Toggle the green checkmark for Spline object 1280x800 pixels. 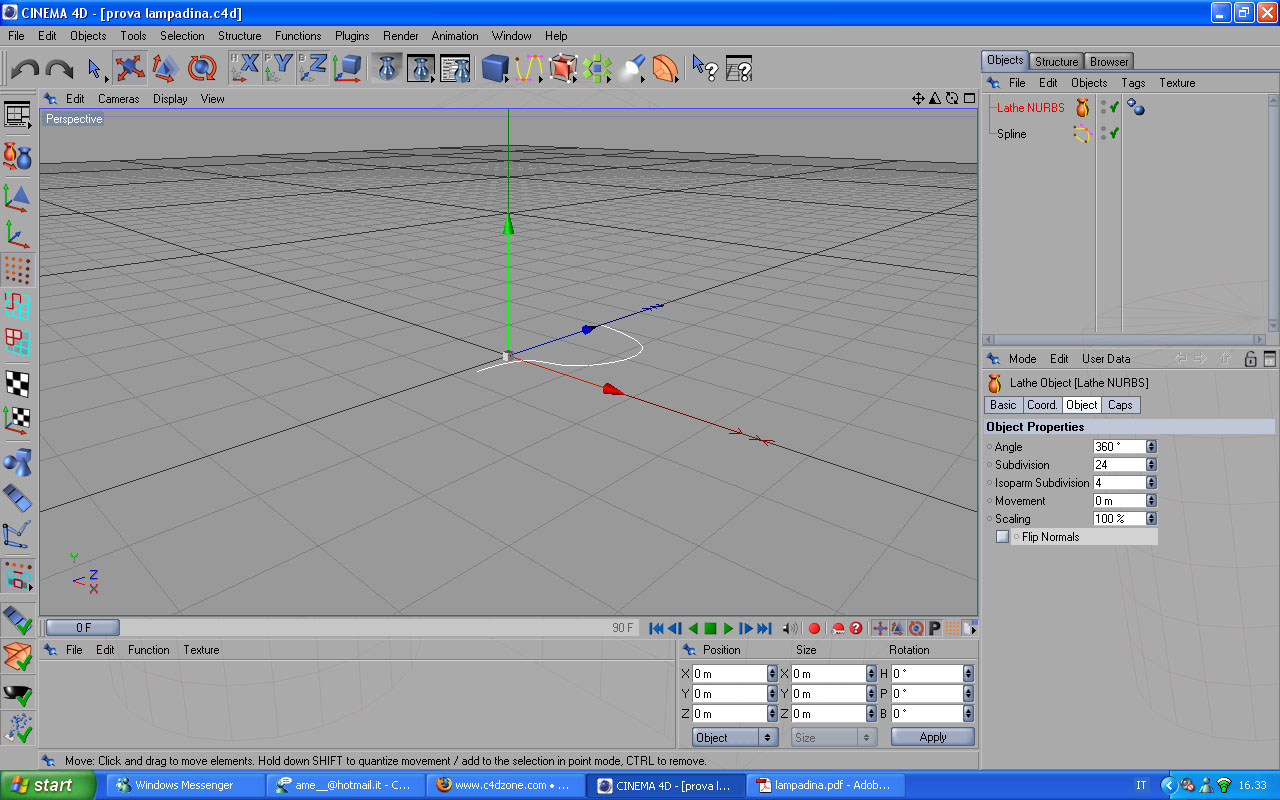(1113, 133)
